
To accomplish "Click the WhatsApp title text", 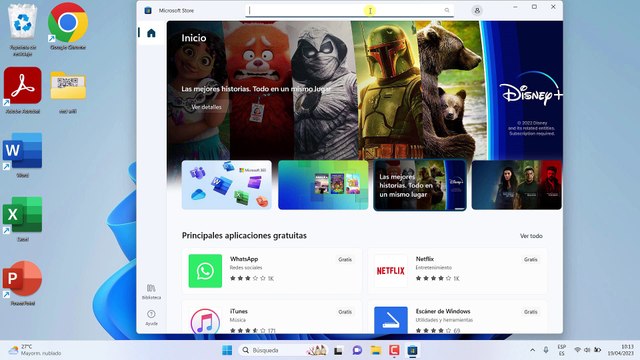I will tap(244, 259).
